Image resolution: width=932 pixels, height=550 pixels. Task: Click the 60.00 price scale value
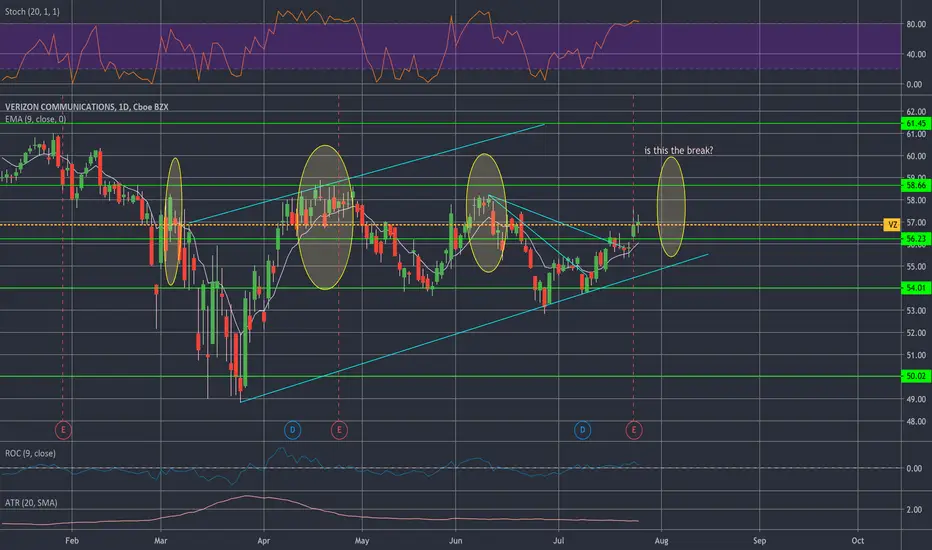point(915,156)
